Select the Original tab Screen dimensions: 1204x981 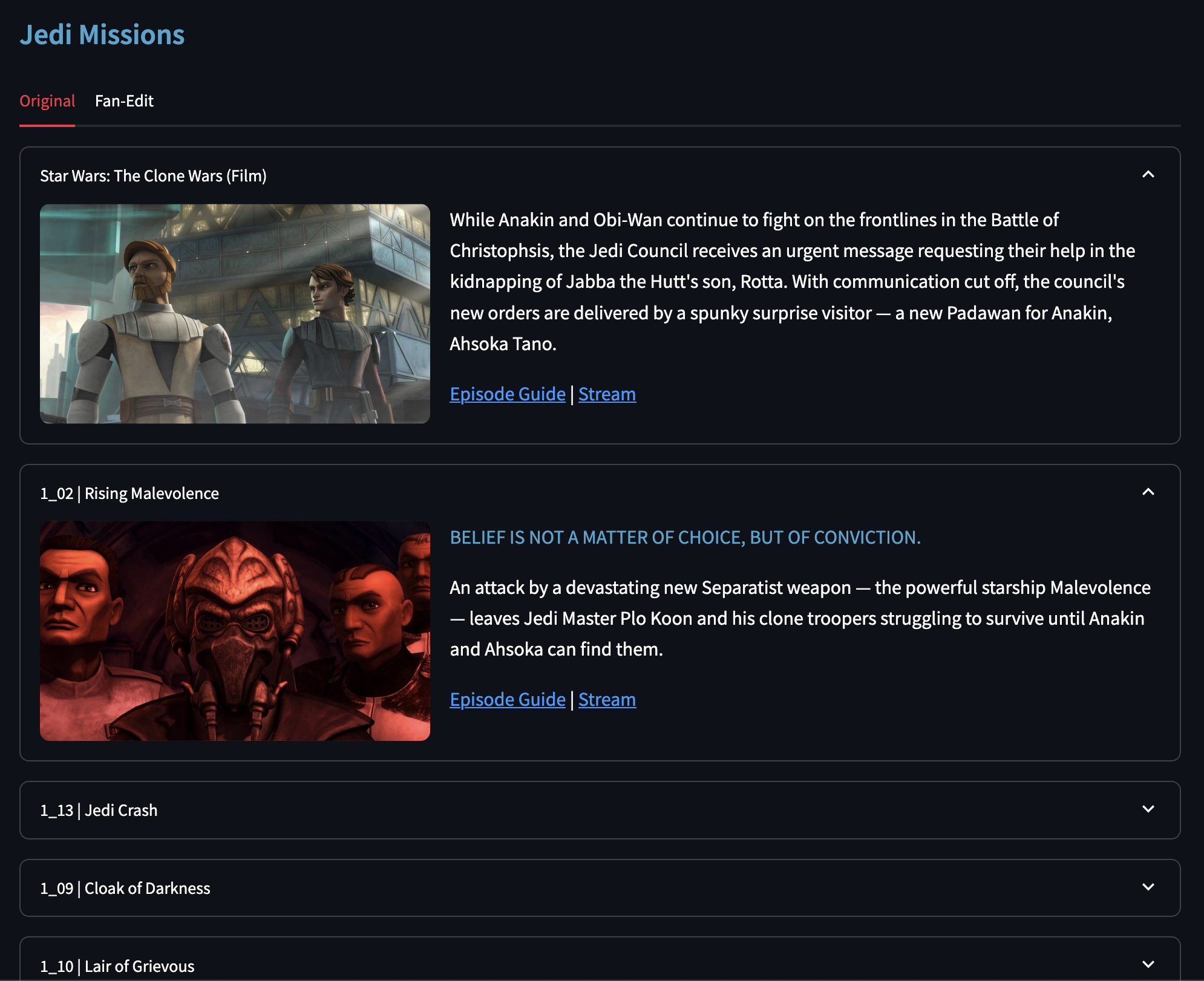(47, 101)
